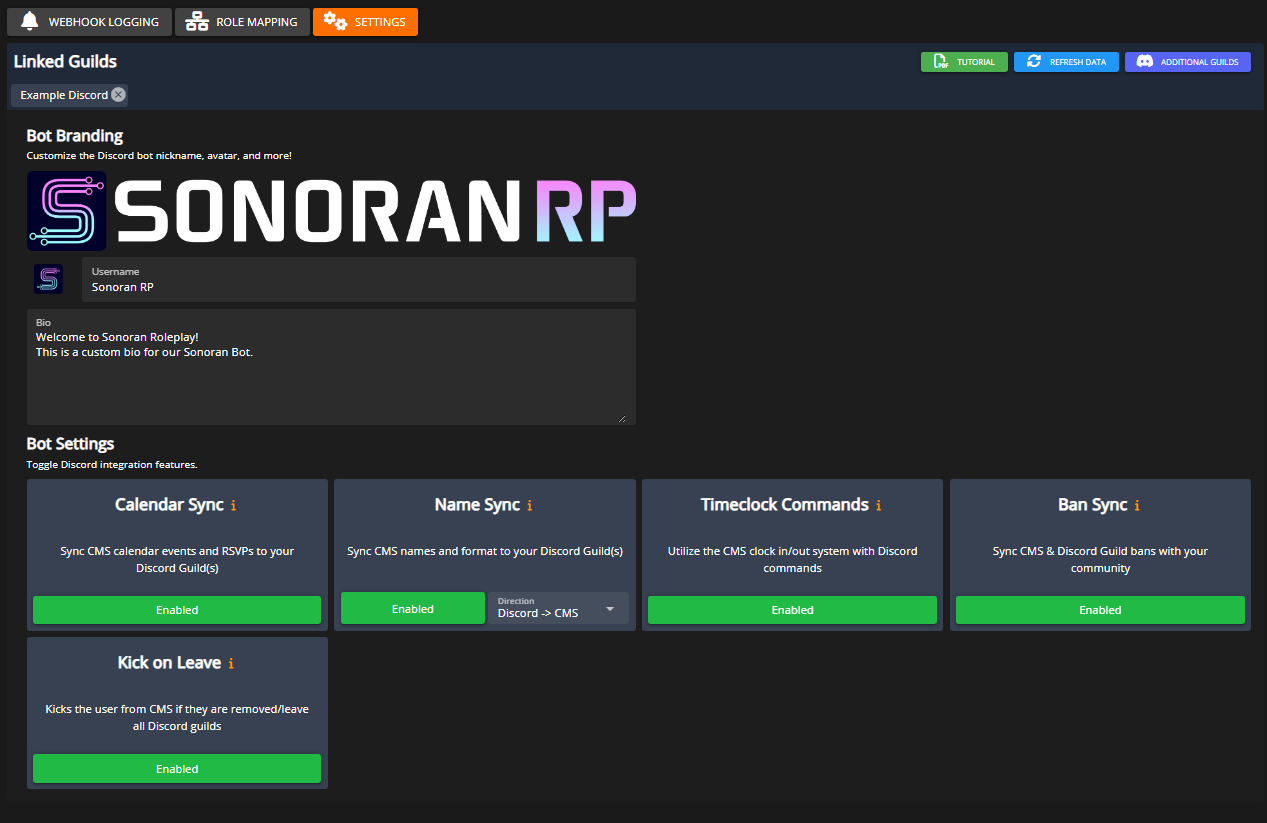Click the Additional Guilds Discord button
The height and width of the screenshot is (823, 1267).
click(x=1187, y=62)
